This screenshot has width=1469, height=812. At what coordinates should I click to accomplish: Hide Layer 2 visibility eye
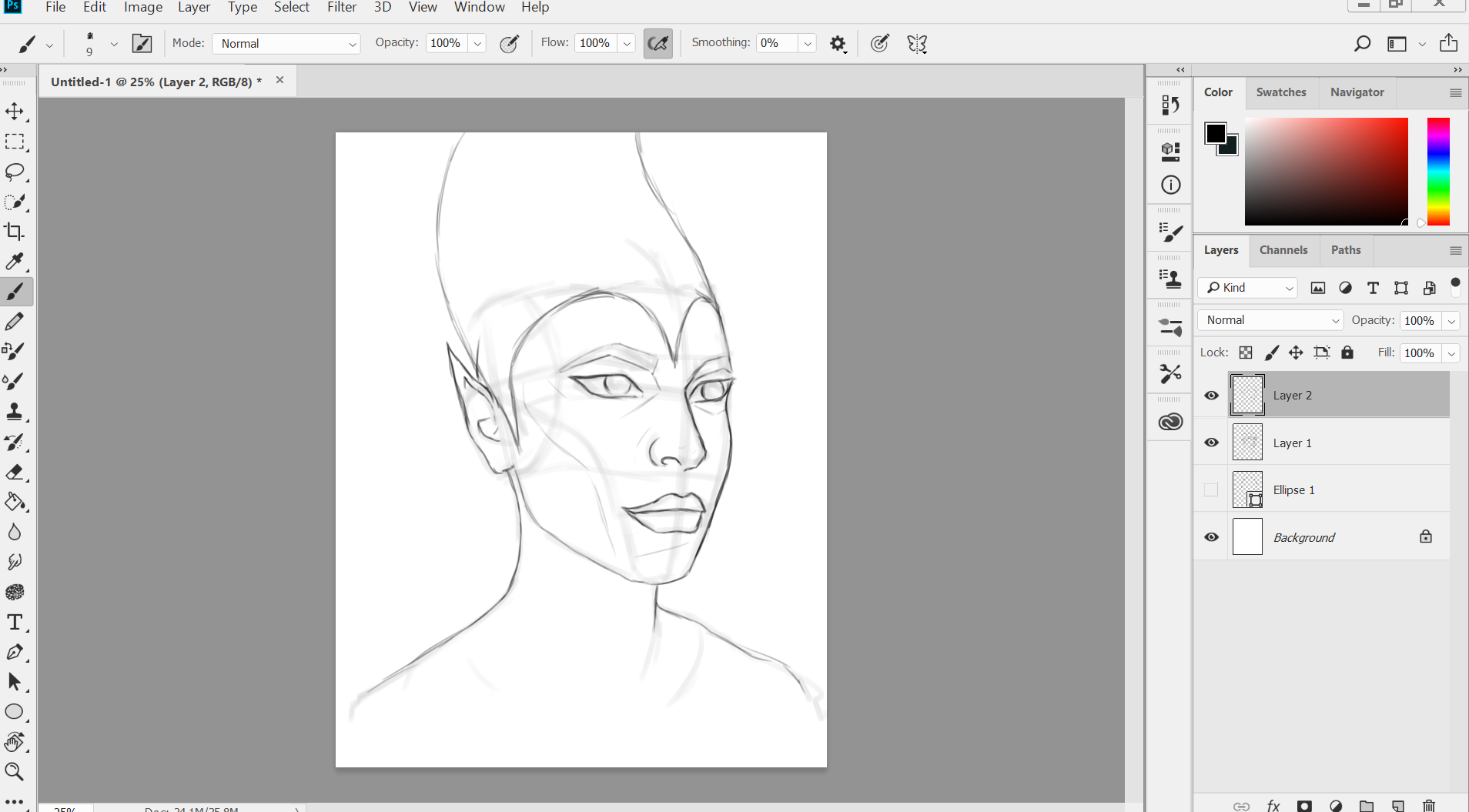point(1211,396)
